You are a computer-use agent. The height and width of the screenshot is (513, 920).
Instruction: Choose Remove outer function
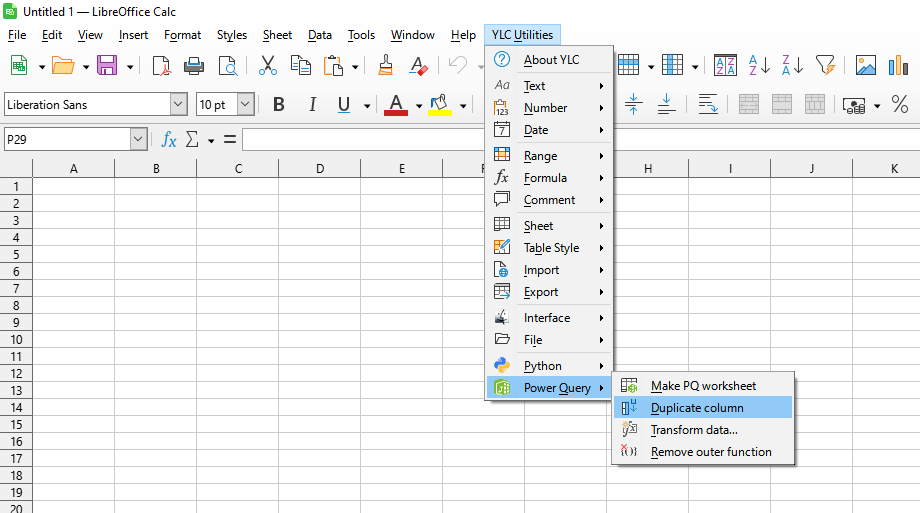click(703, 452)
